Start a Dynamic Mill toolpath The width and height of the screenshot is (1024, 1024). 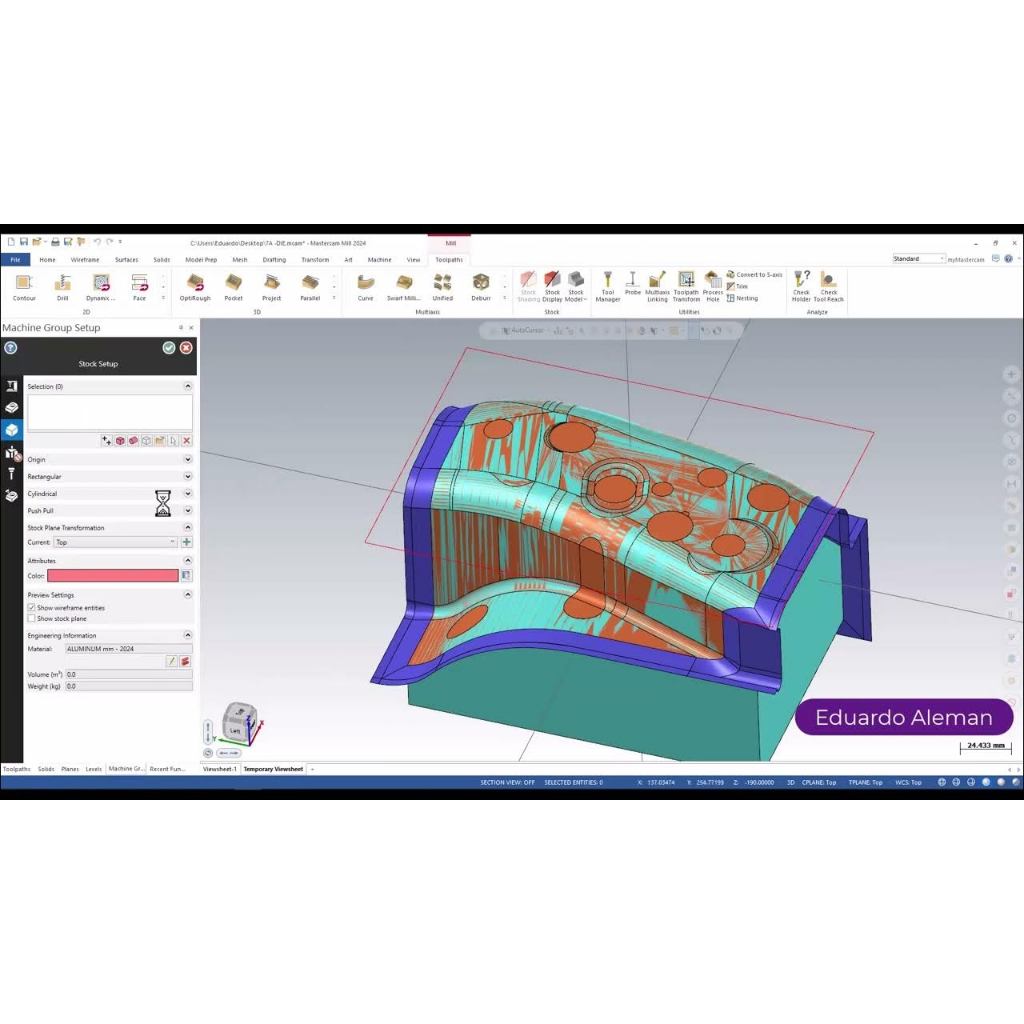tap(101, 287)
